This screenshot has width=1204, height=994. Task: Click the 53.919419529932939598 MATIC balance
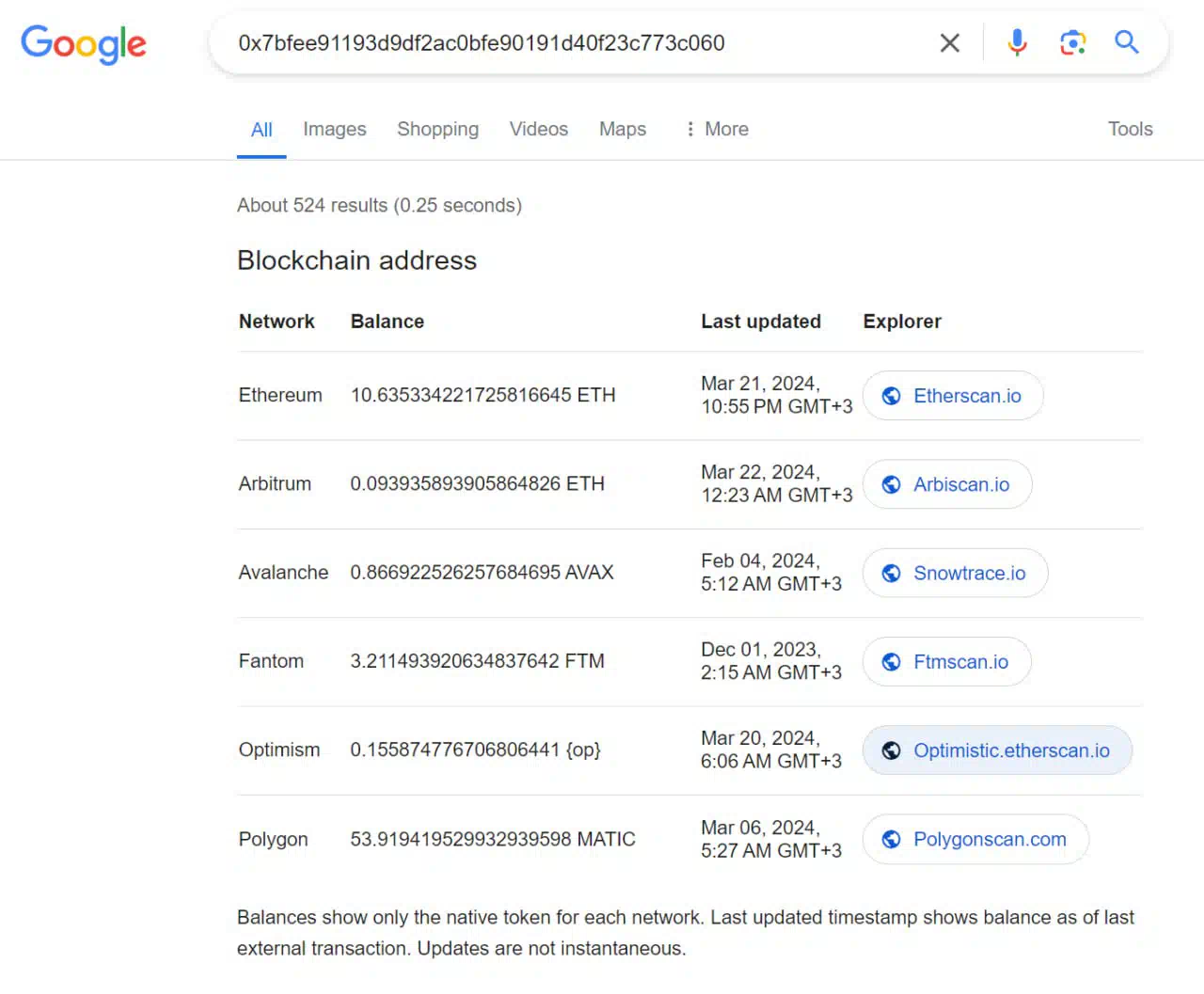click(x=493, y=839)
